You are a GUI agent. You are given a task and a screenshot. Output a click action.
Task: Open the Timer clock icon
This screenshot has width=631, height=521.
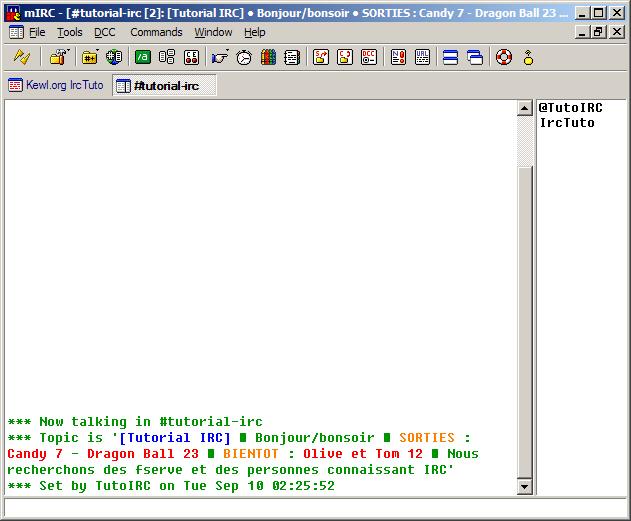[x=244, y=57]
